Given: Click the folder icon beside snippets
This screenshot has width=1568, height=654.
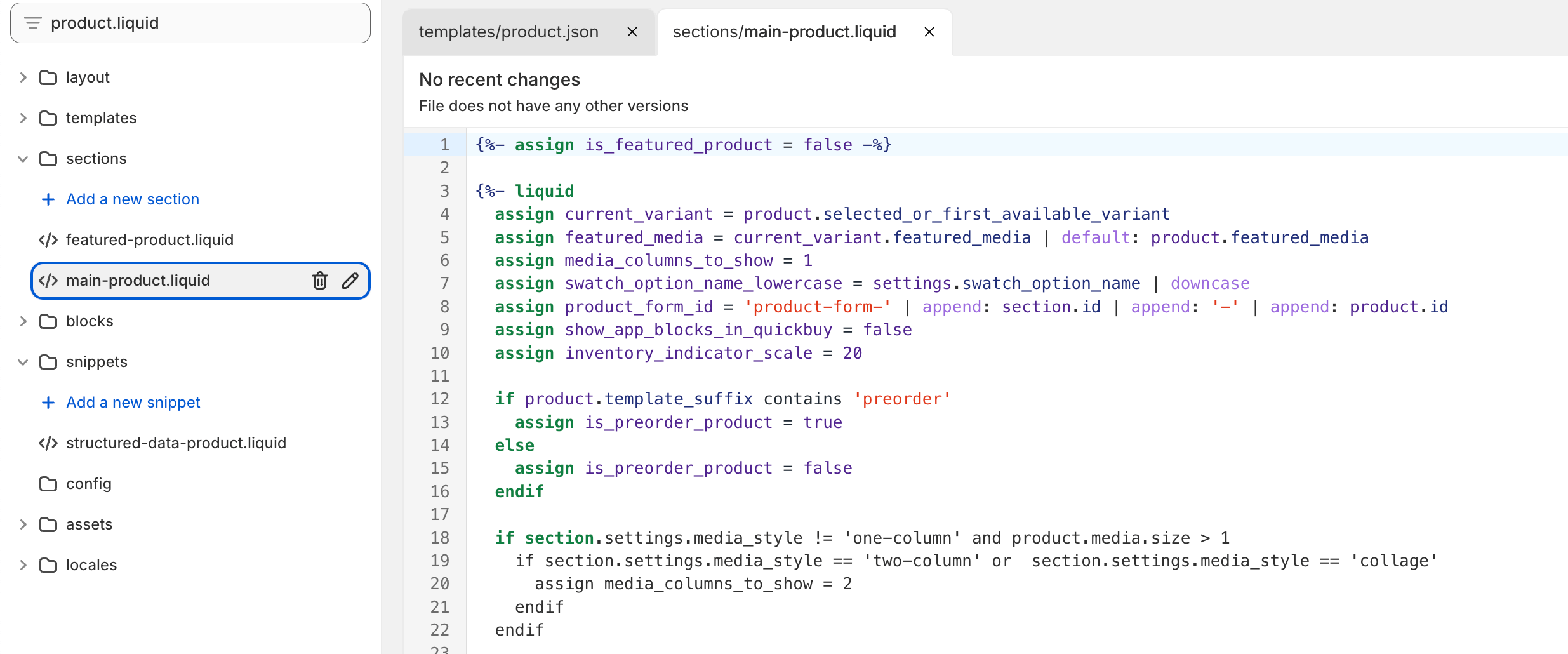Looking at the screenshot, I should tap(48, 361).
